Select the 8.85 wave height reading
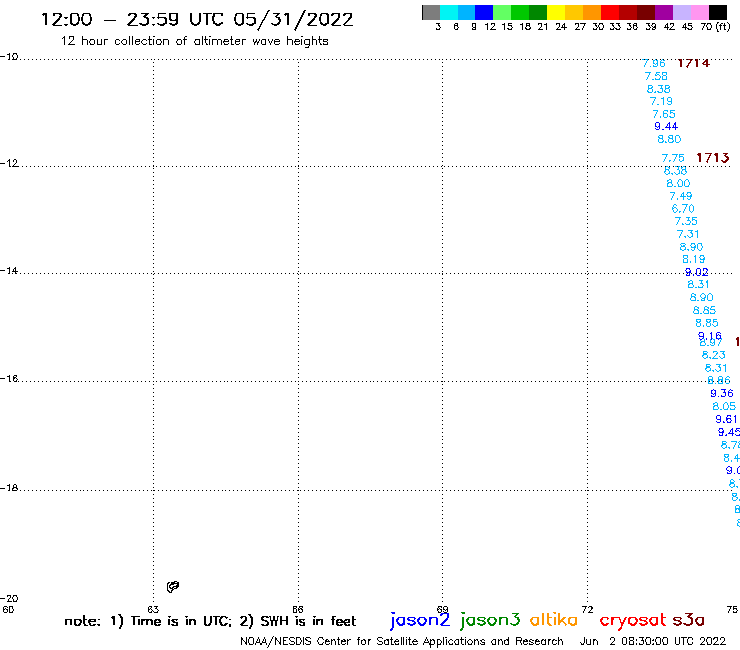This screenshot has width=740, height=650. tap(707, 323)
